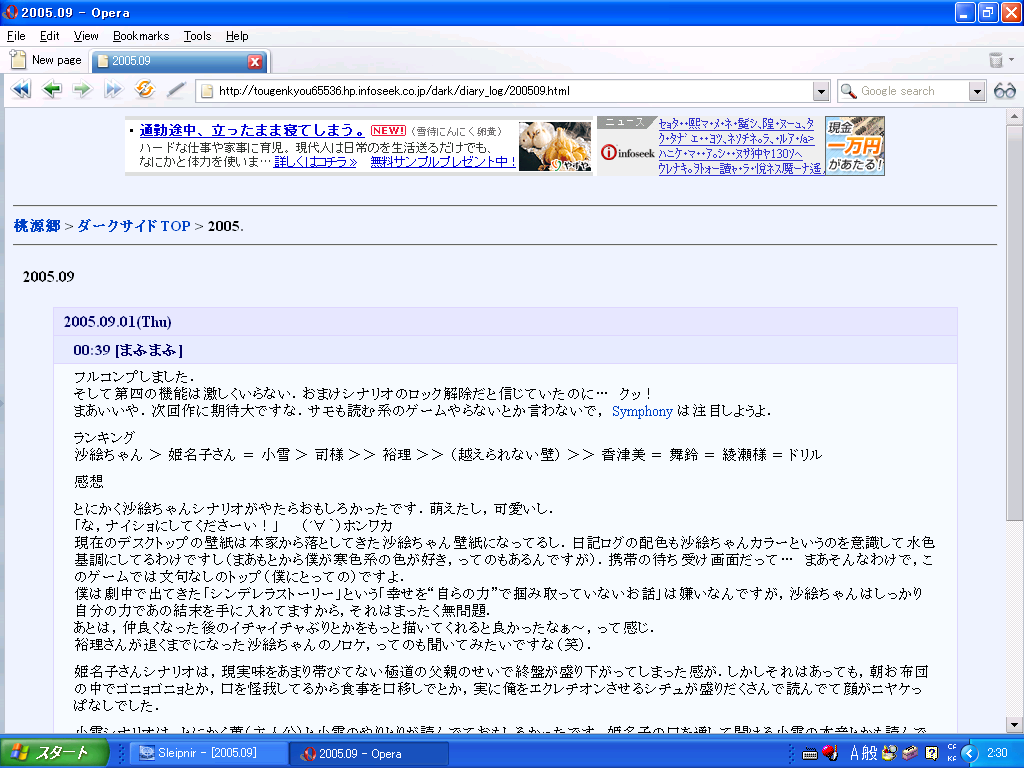The image size is (1024, 768).
Task: Click the 桃源郷 breadcrumb link
Action: pos(37,226)
